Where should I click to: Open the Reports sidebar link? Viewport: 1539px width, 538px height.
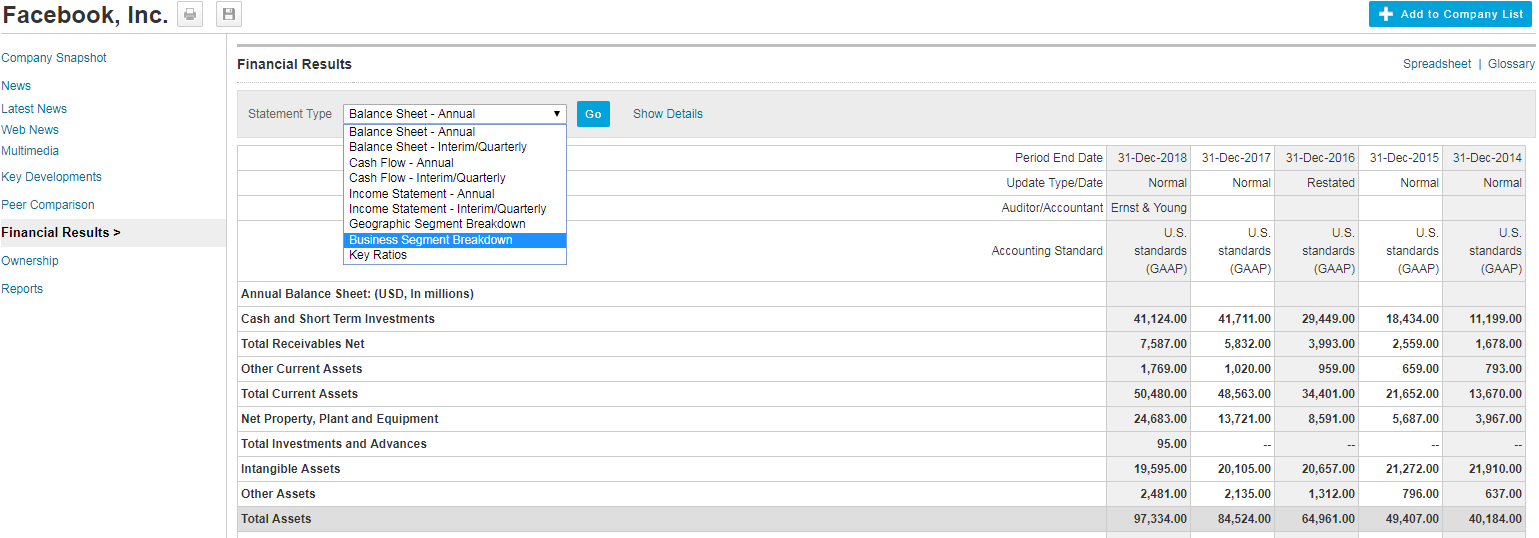[x=22, y=289]
